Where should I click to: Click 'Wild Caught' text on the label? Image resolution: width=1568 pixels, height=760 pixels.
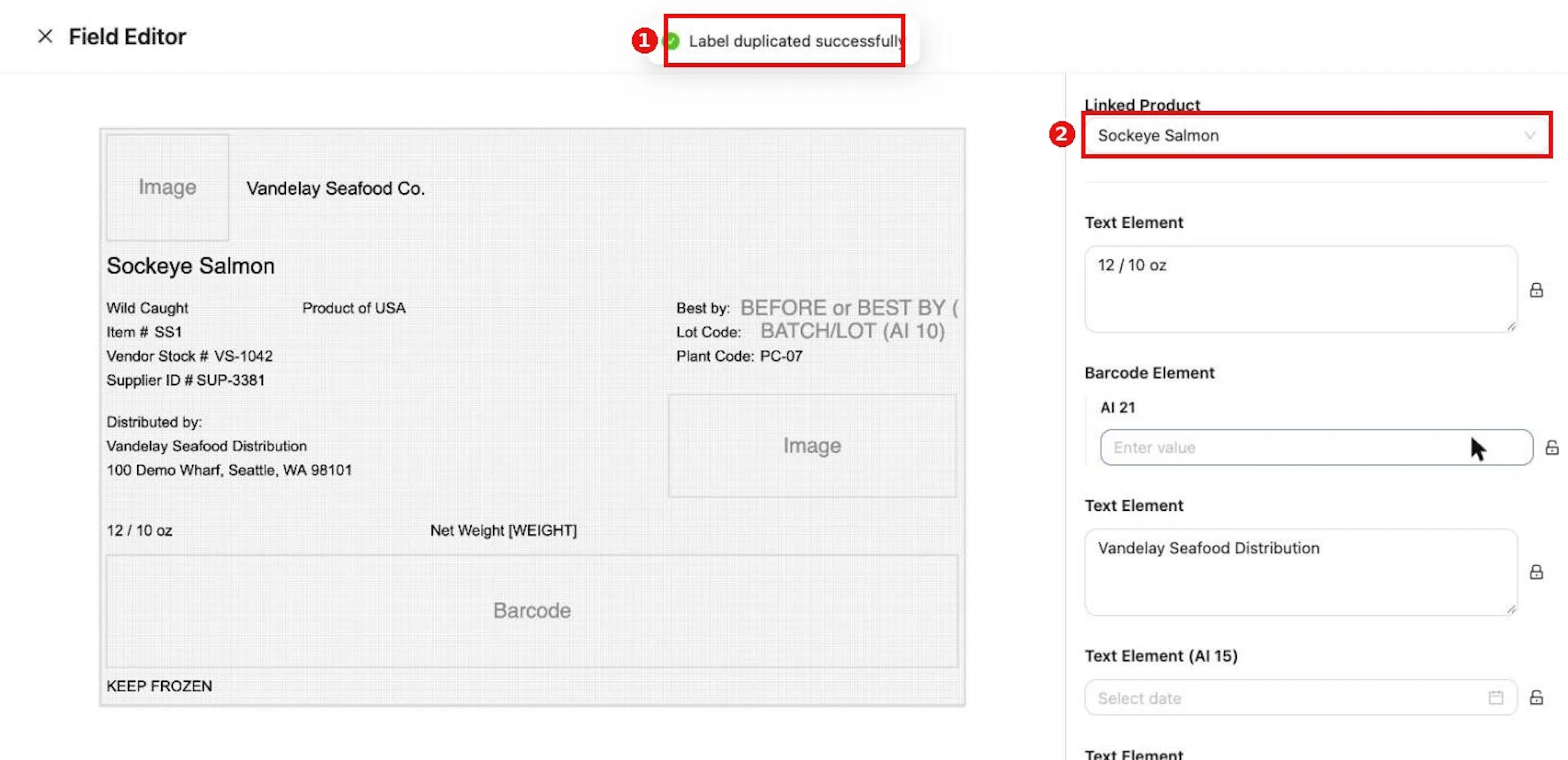147,308
